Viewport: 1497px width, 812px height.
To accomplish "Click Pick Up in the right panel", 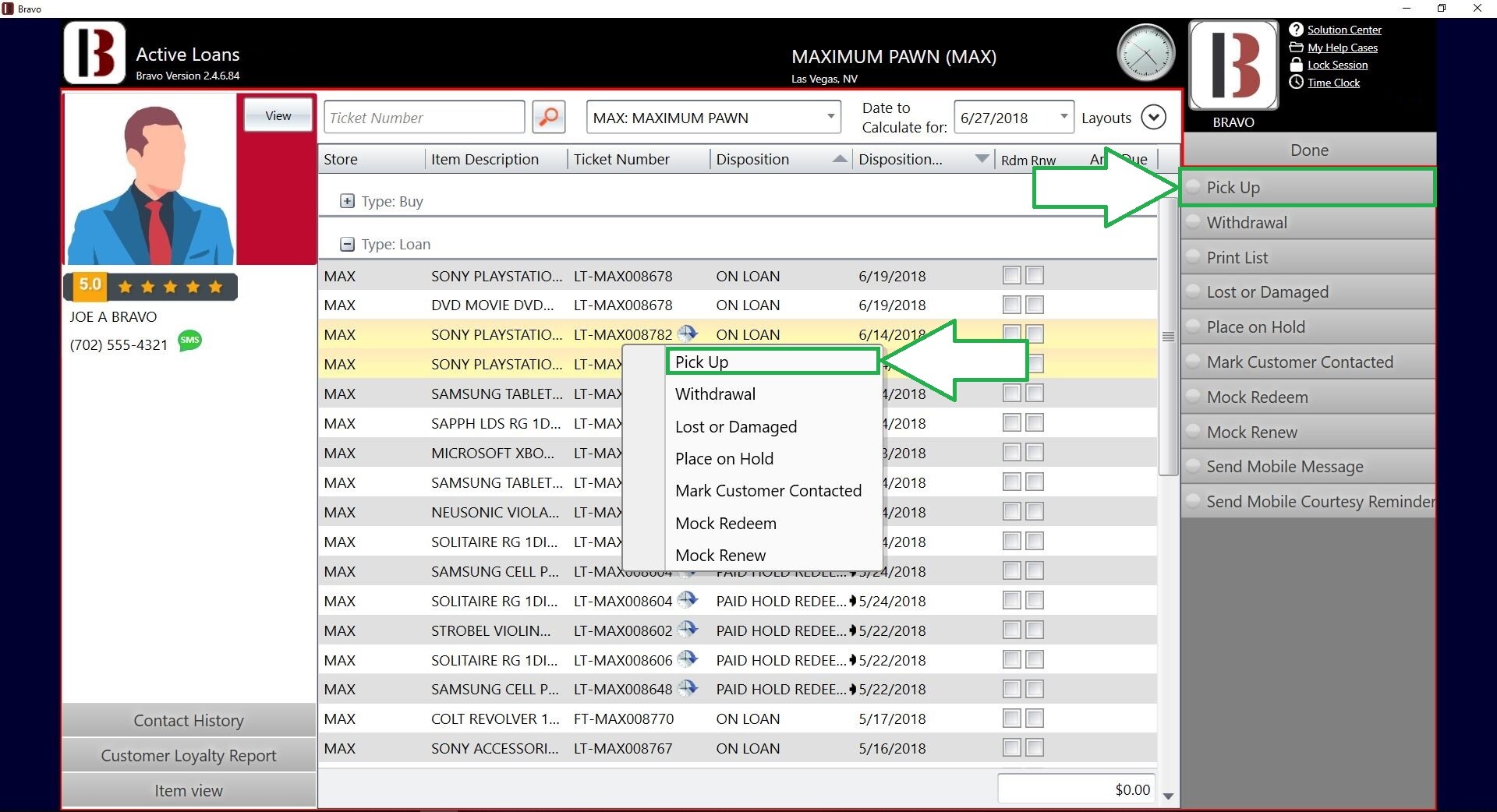I will [x=1308, y=187].
